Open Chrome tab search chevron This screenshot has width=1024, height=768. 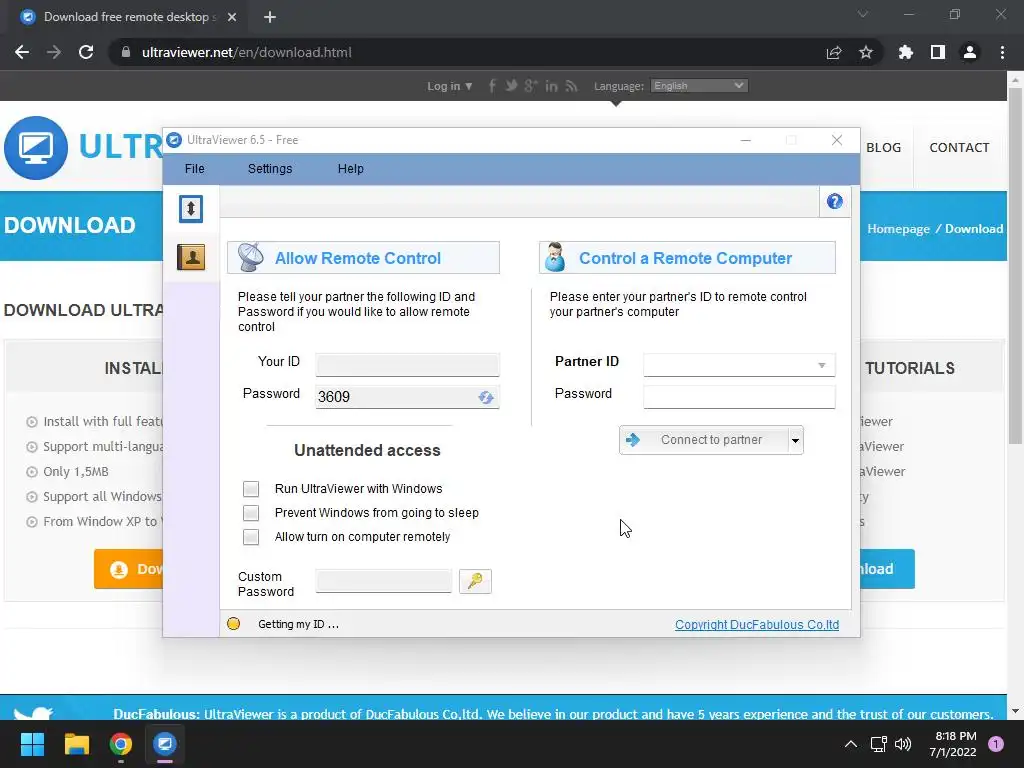click(863, 14)
